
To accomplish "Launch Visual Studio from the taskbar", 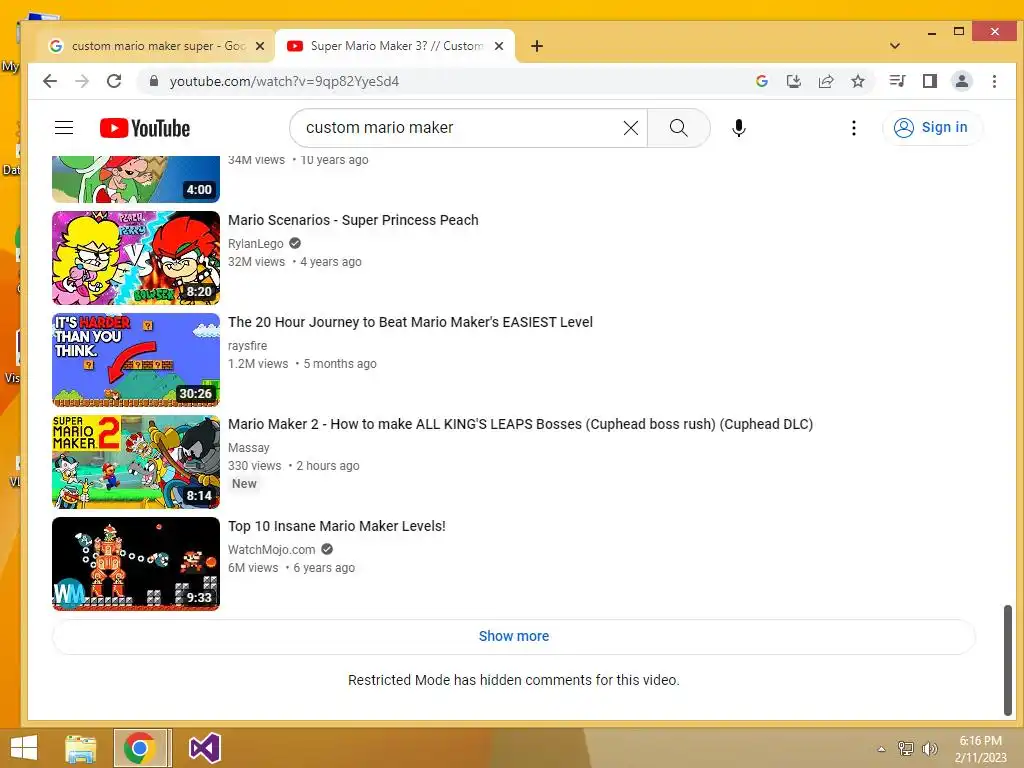I will pyautogui.click(x=204, y=748).
